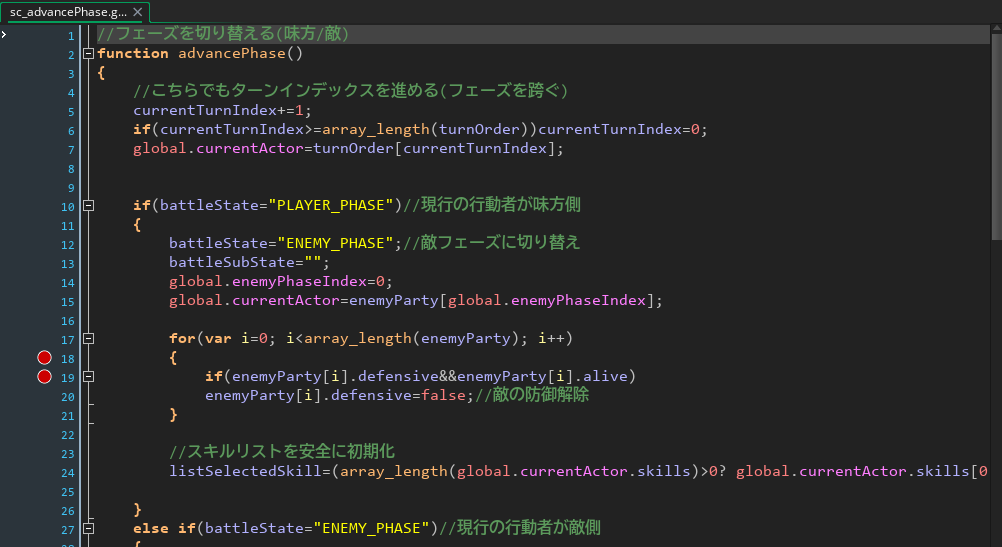Remove the breakpoint on line 18

[x=44, y=358]
